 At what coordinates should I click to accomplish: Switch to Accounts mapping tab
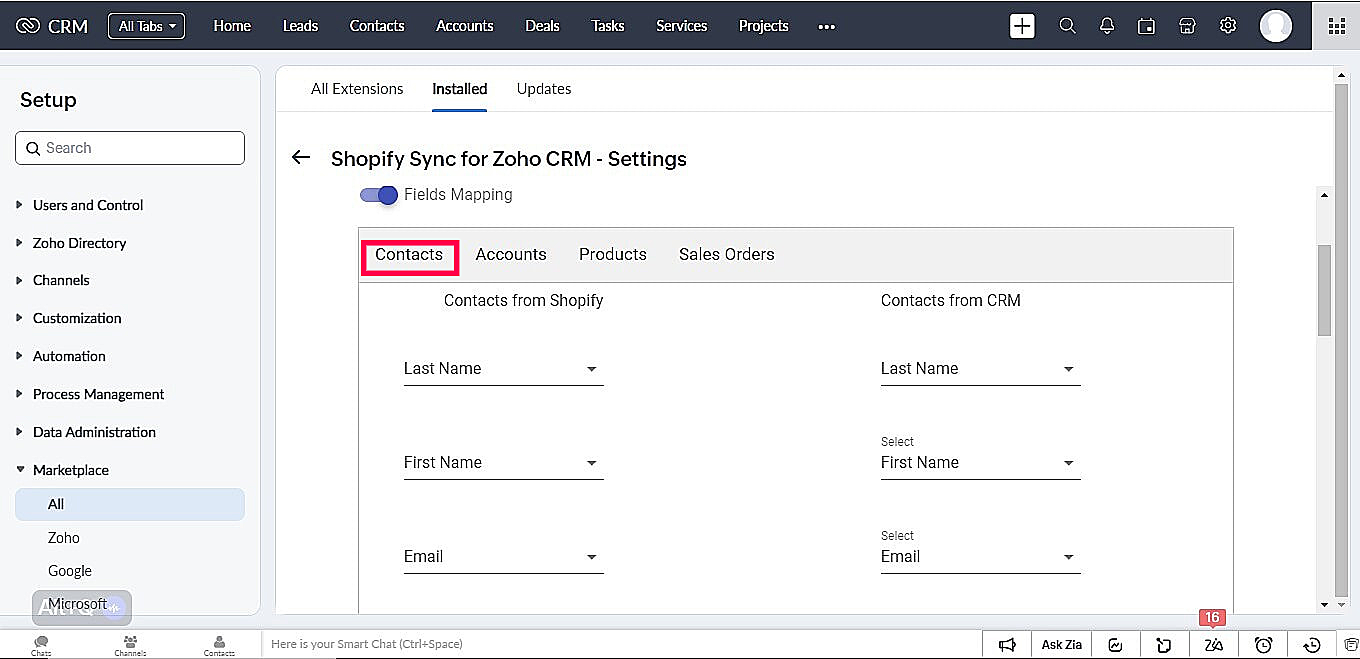[511, 255]
